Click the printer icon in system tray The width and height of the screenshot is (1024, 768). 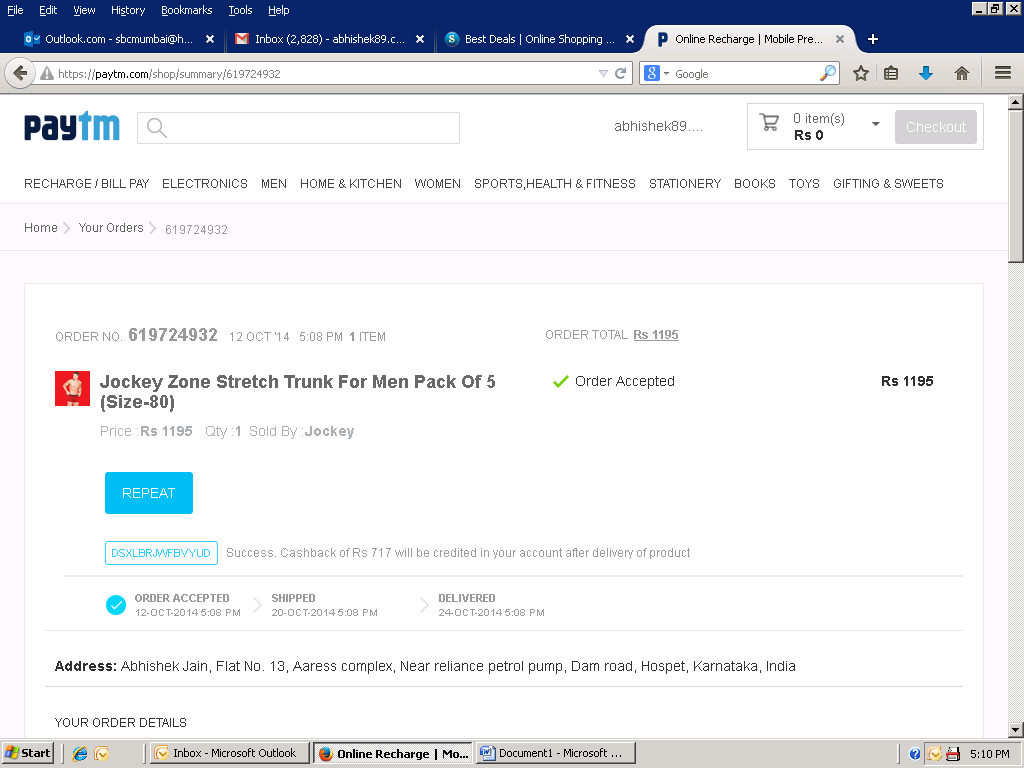coord(953,754)
